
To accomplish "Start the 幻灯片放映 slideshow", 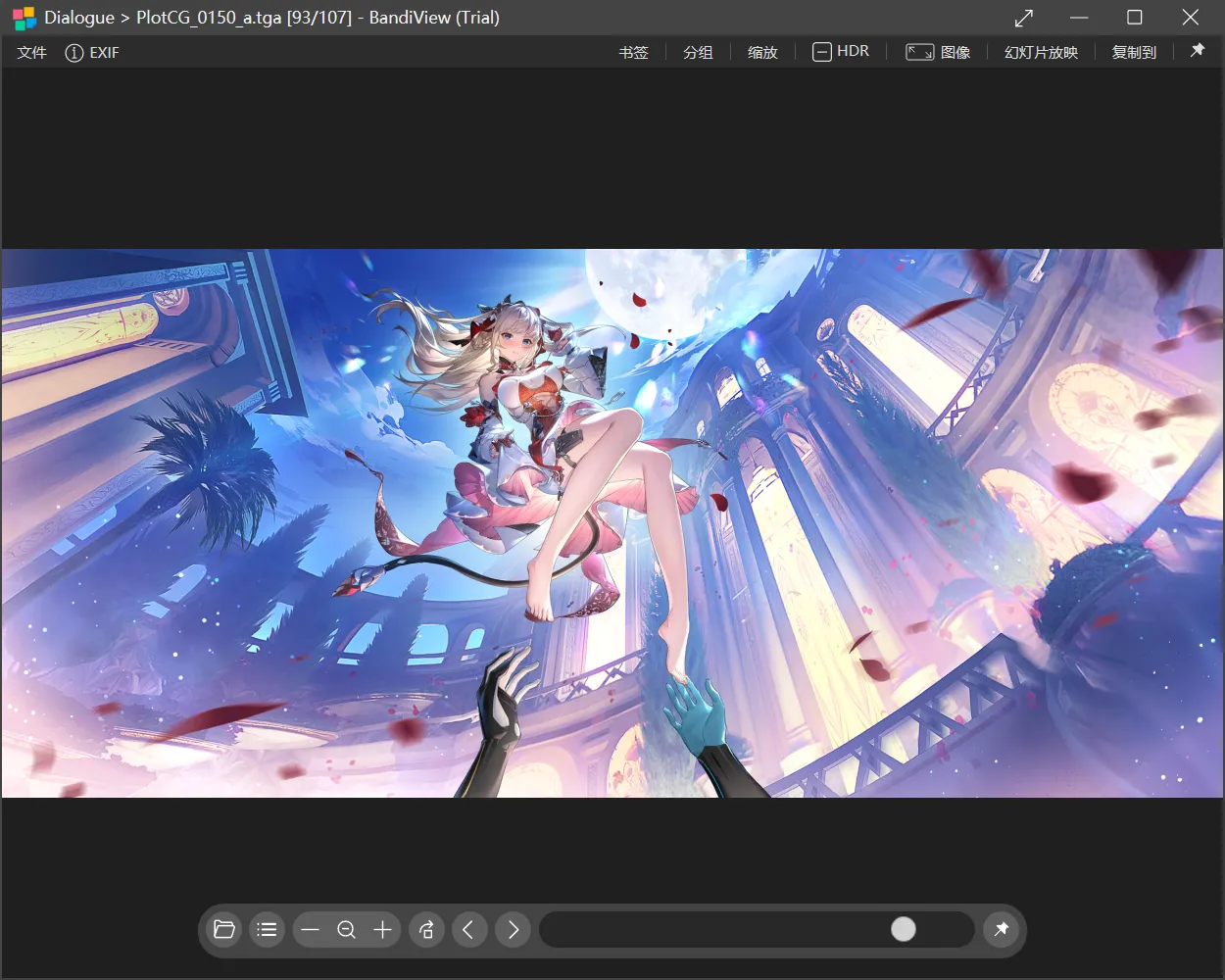I will point(1041,53).
